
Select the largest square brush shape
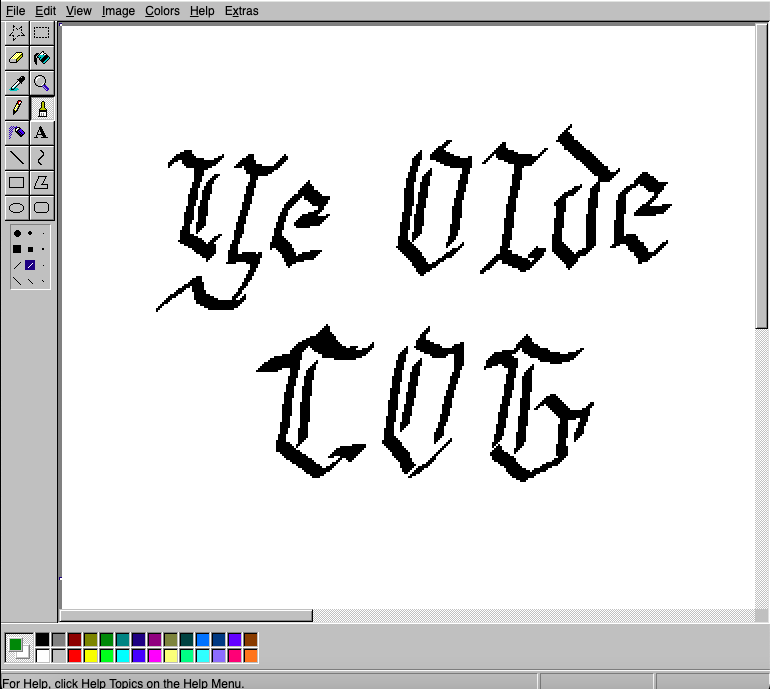coord(17,249)
